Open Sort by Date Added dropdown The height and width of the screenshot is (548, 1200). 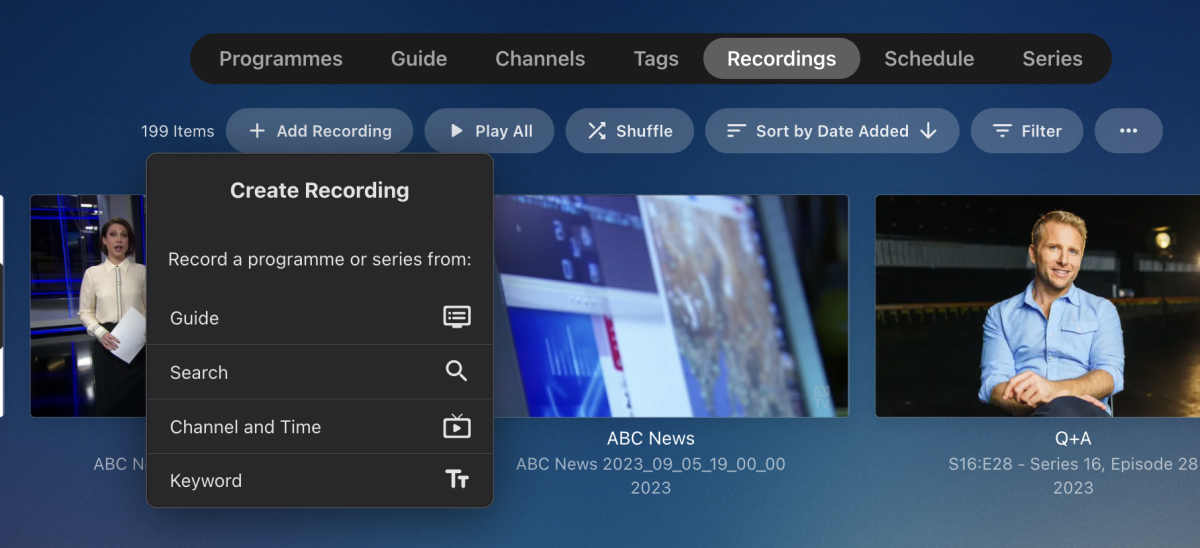(832, 131)
